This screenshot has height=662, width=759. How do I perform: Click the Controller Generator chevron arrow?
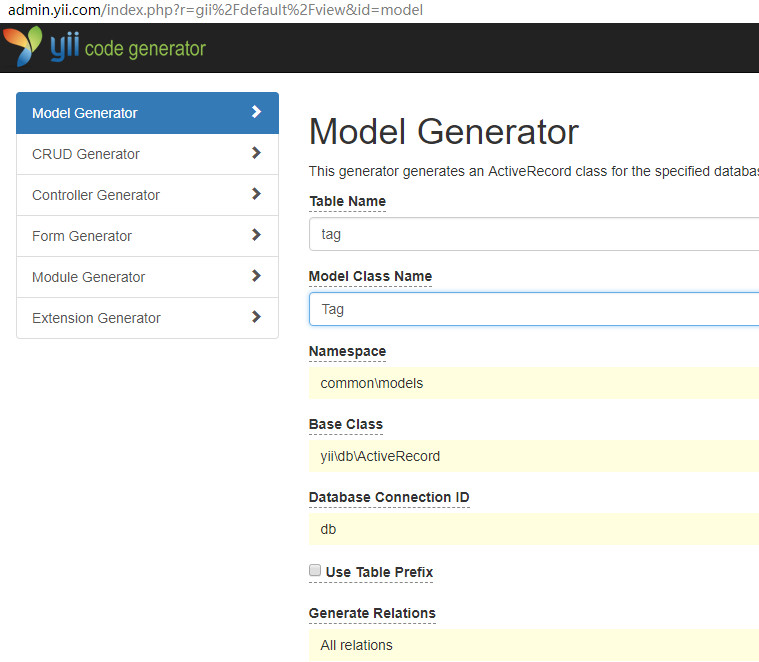257,194
